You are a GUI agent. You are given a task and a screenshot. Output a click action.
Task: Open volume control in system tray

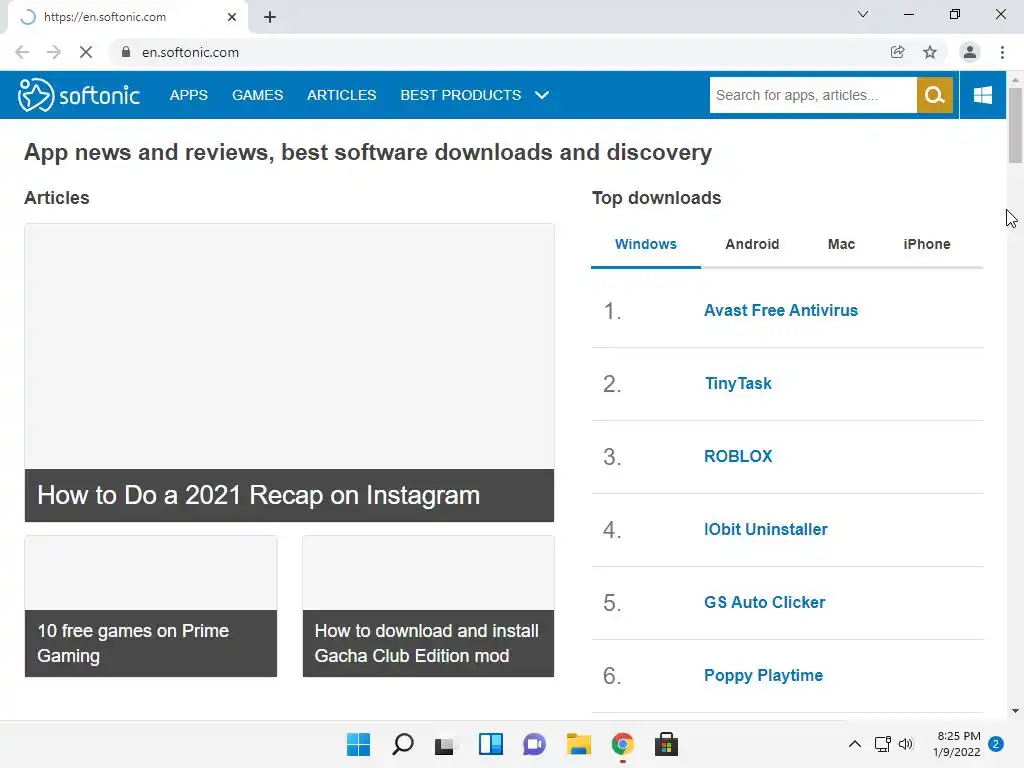tap(906, 744)
